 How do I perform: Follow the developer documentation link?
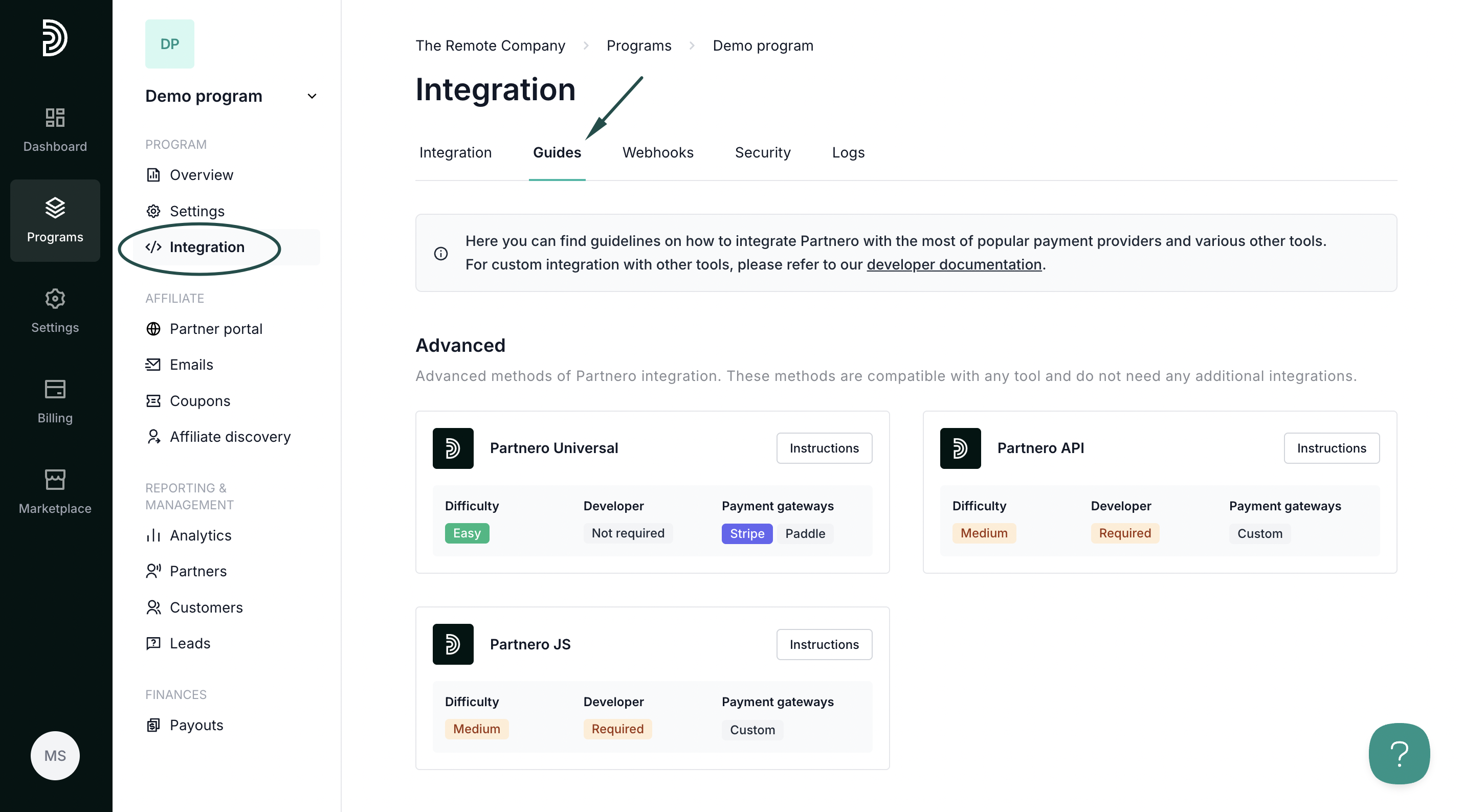pyautogui.click(x=954, y=264)
